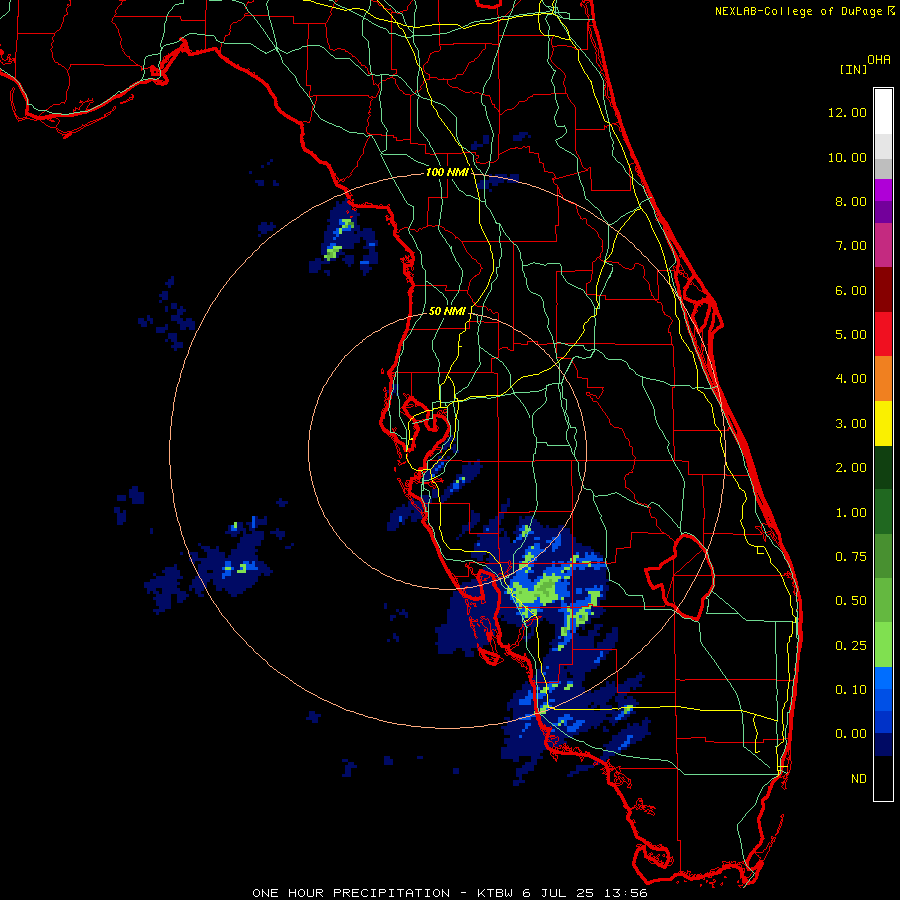Click the 3.00 legend value

point(851,424)
